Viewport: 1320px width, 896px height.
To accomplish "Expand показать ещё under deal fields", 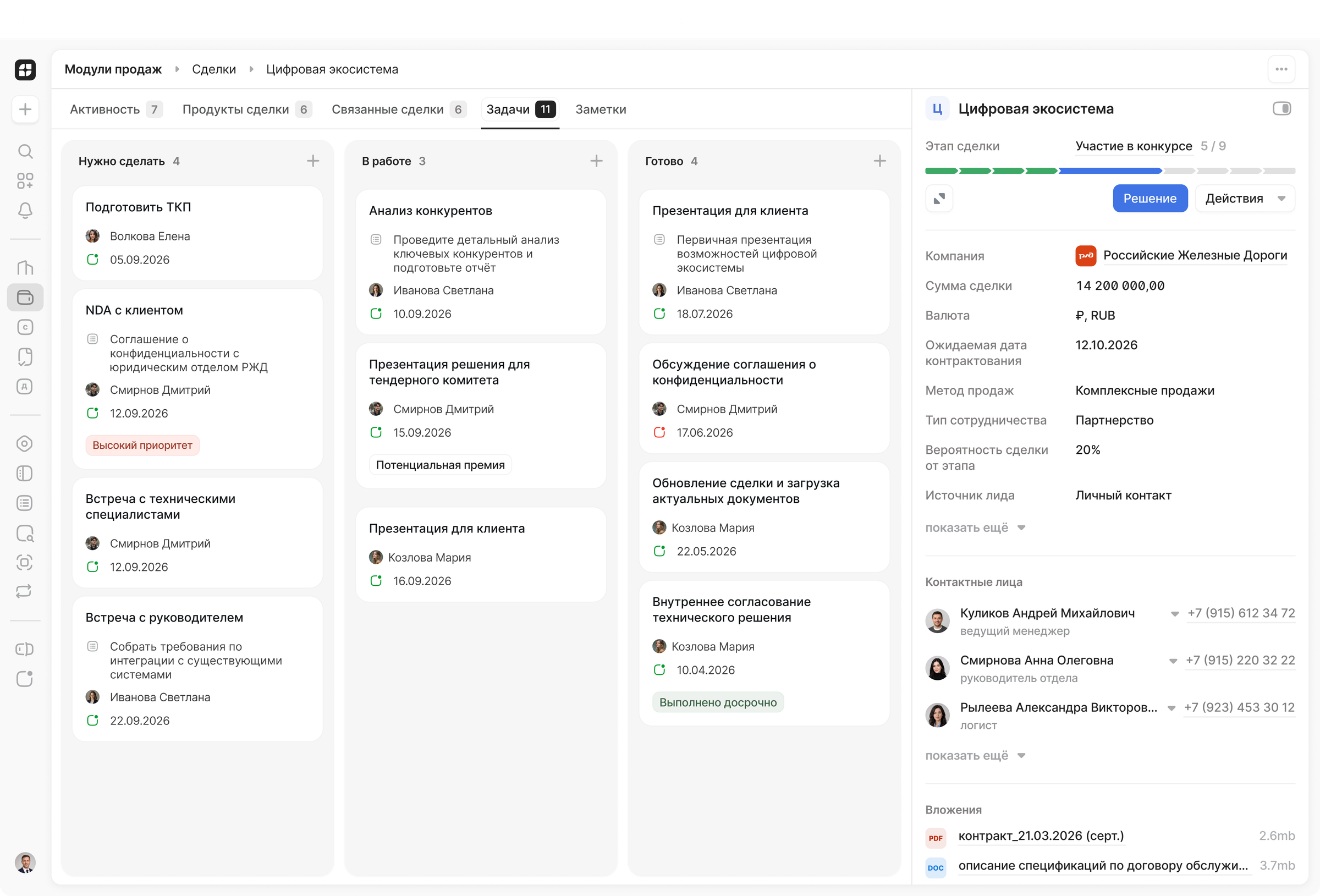I will point(975,528).
